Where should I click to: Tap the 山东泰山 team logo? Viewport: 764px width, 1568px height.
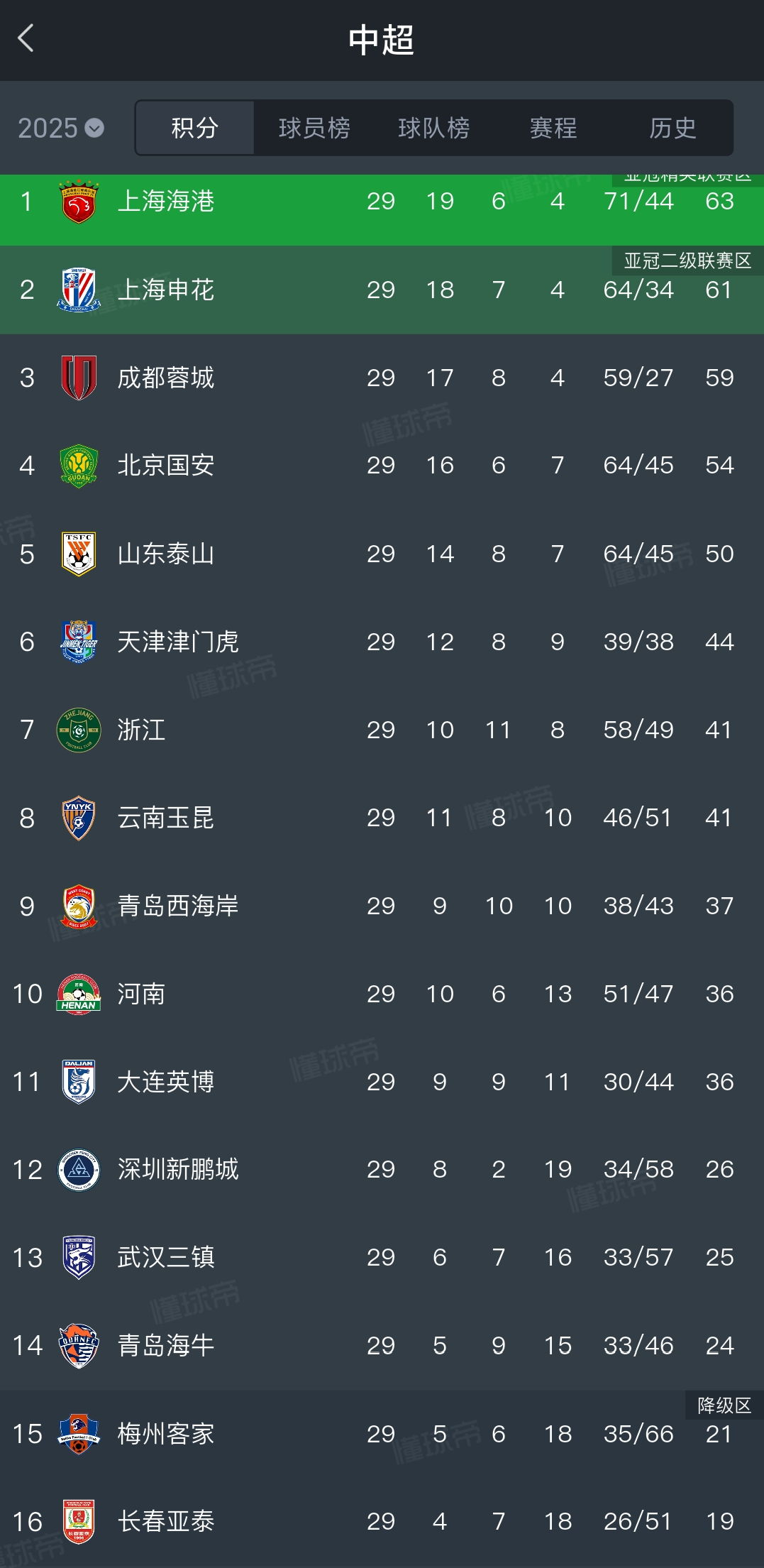pyautogui.click(x=79, y=554)
